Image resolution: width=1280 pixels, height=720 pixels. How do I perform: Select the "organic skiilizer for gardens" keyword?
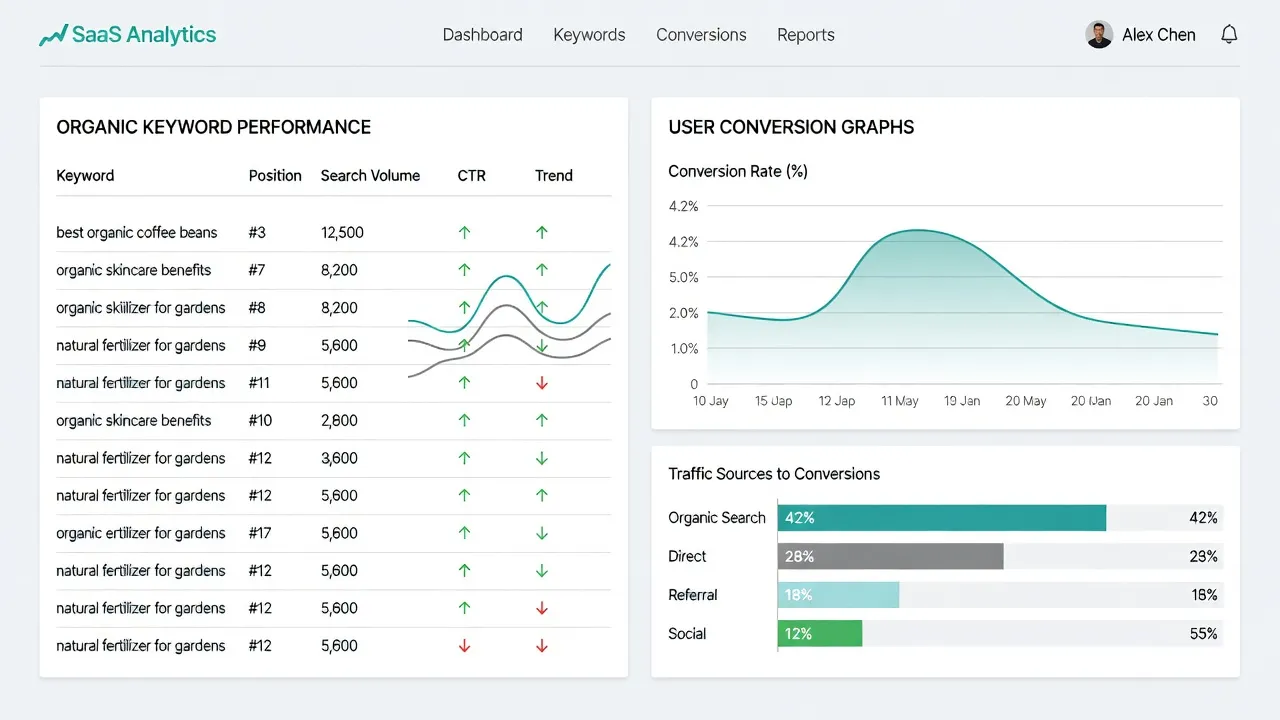pos(141,308)
